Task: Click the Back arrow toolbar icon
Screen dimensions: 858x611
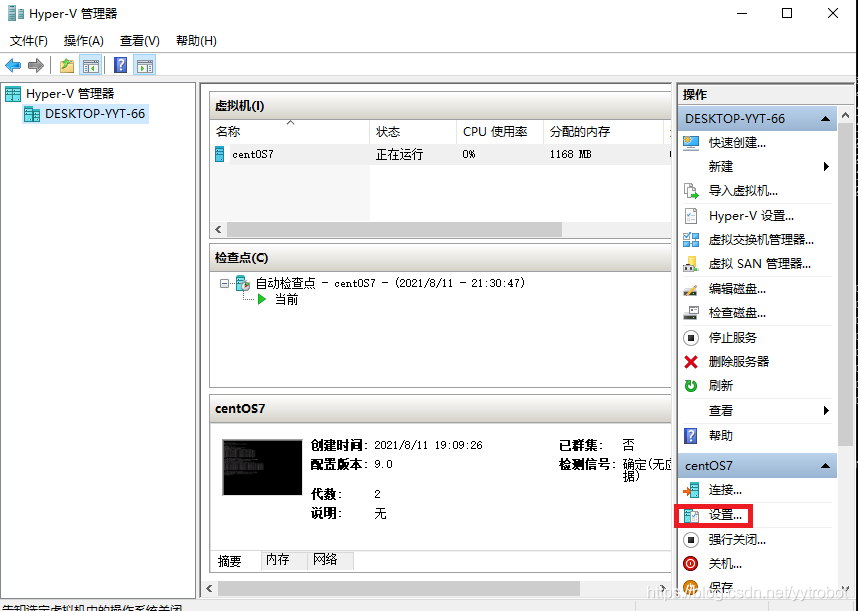Action: (x=13, y=66)
